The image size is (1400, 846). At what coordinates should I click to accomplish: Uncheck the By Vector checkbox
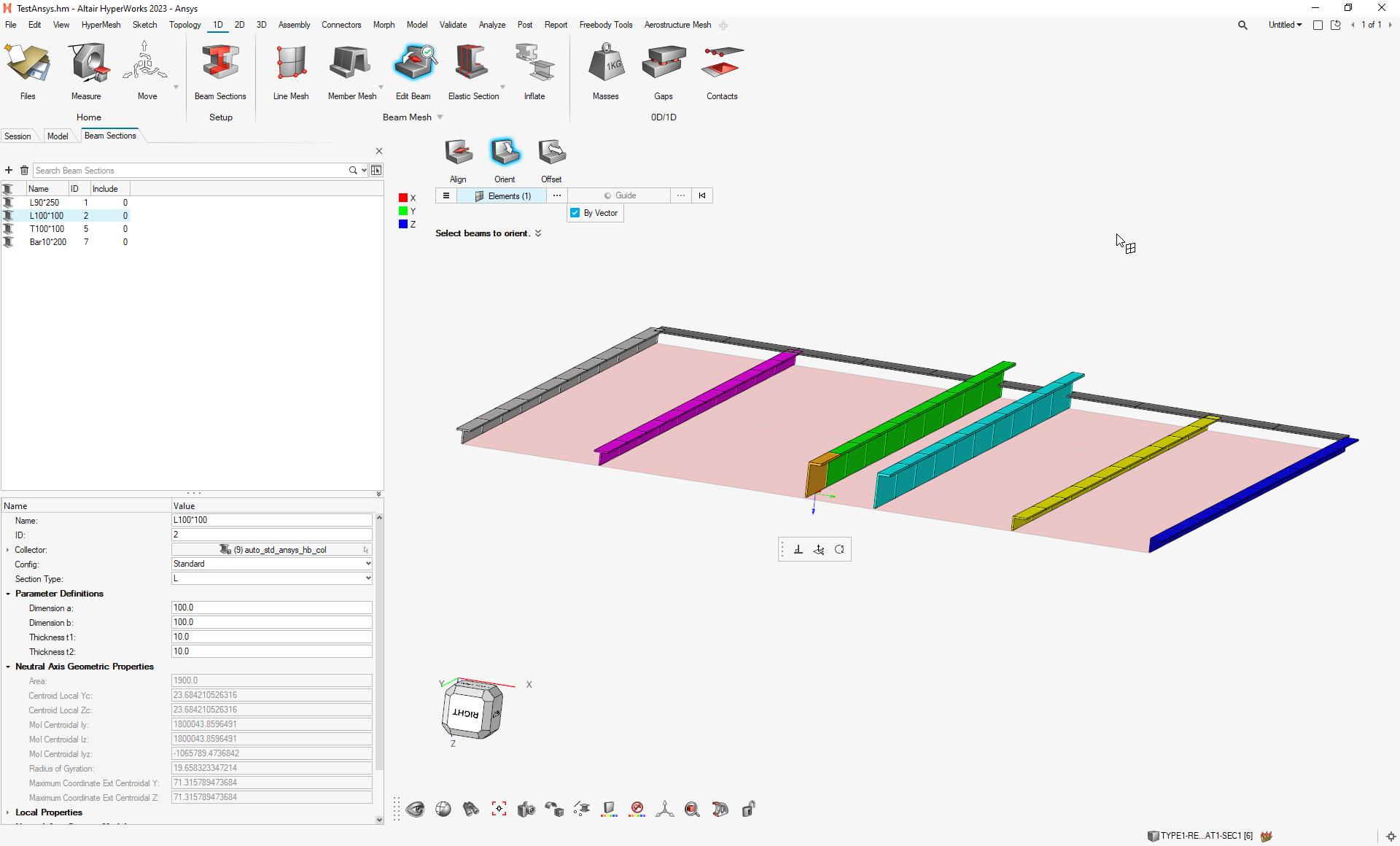point(575,213)
